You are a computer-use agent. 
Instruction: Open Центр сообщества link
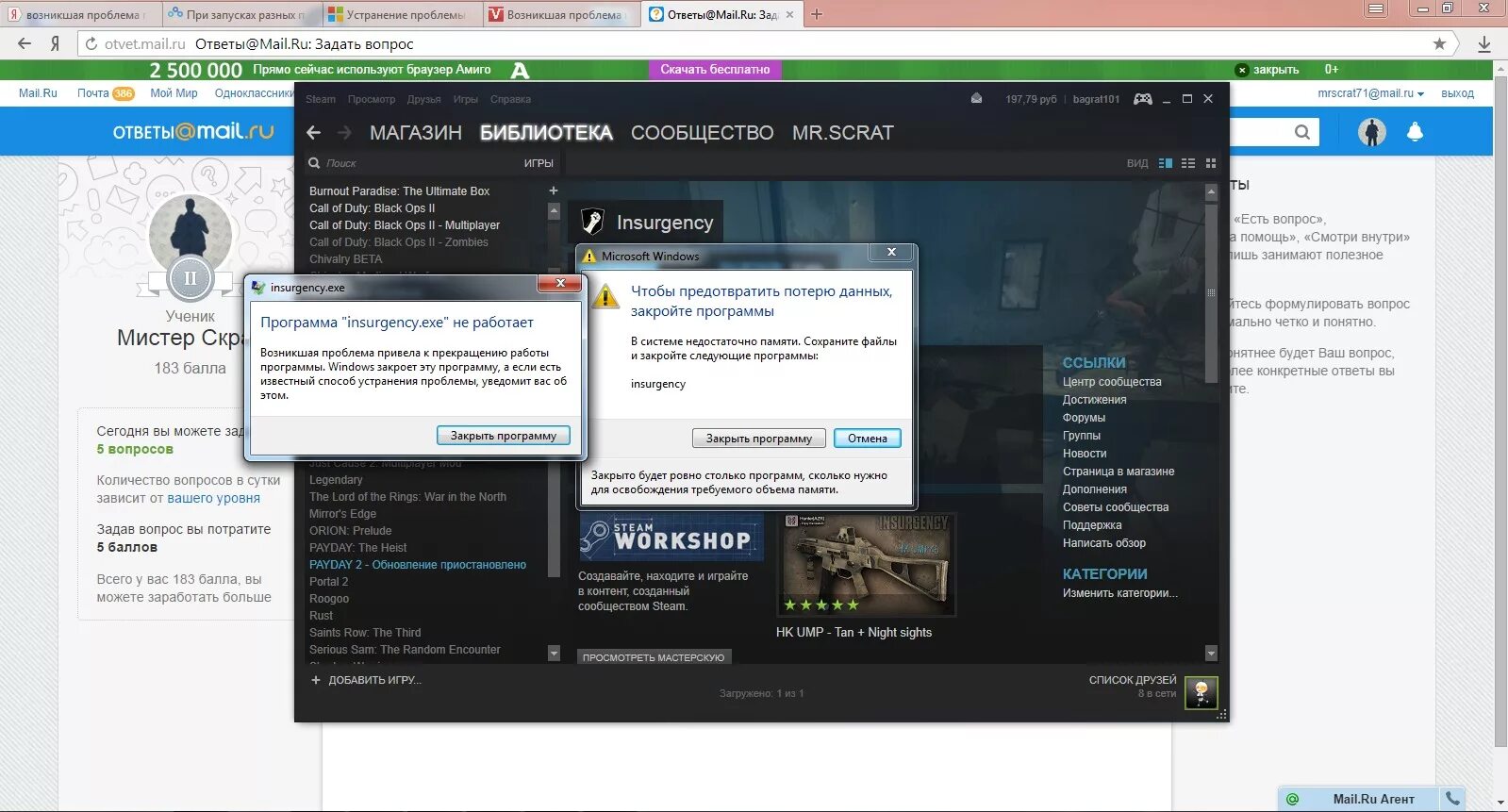1112,382
